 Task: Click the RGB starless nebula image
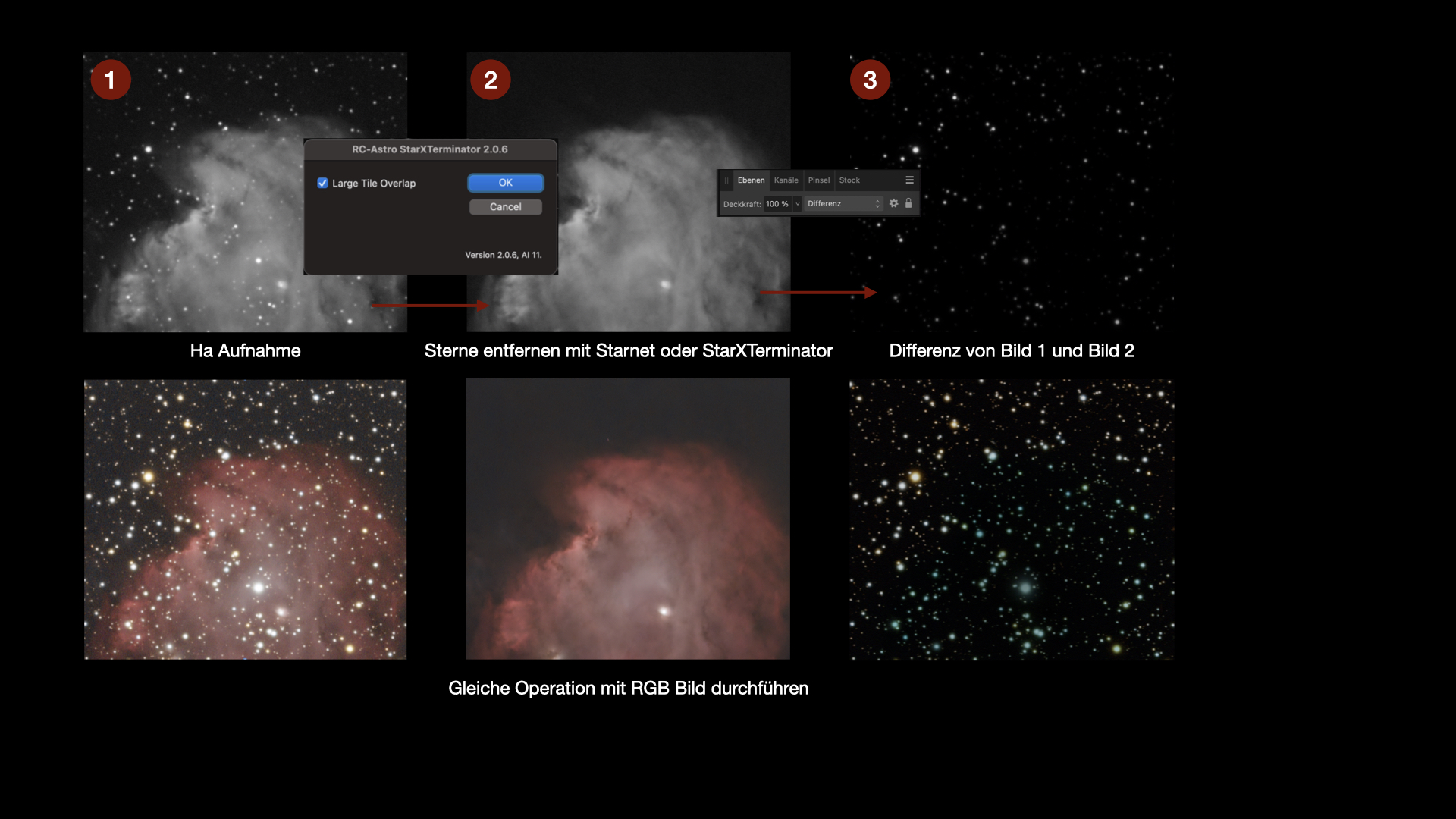click(628, 519)
